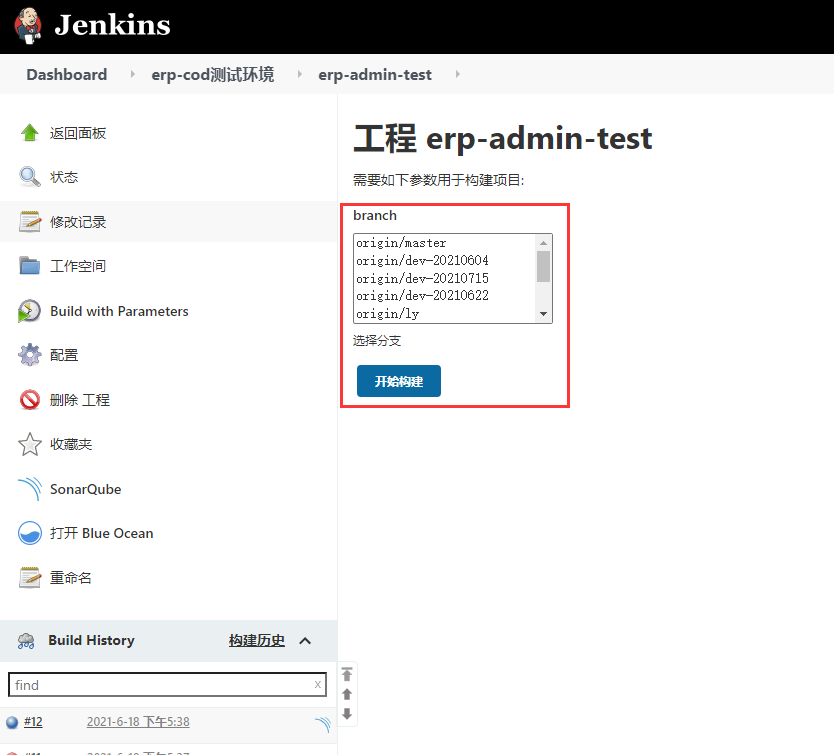Jump to top of build history arrow
The width and height of the screenshot is (834, 755).
point(347,674)
